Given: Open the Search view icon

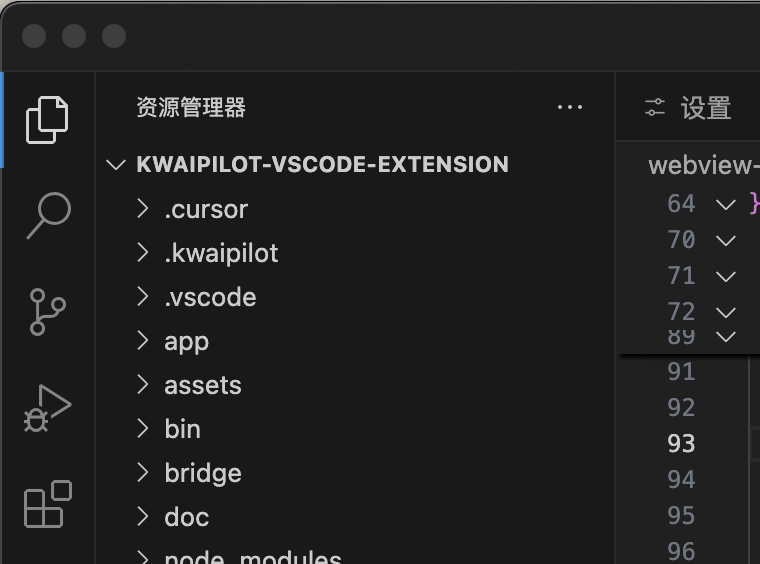Looking at the screenshot, I should click(x=47, y=215).
